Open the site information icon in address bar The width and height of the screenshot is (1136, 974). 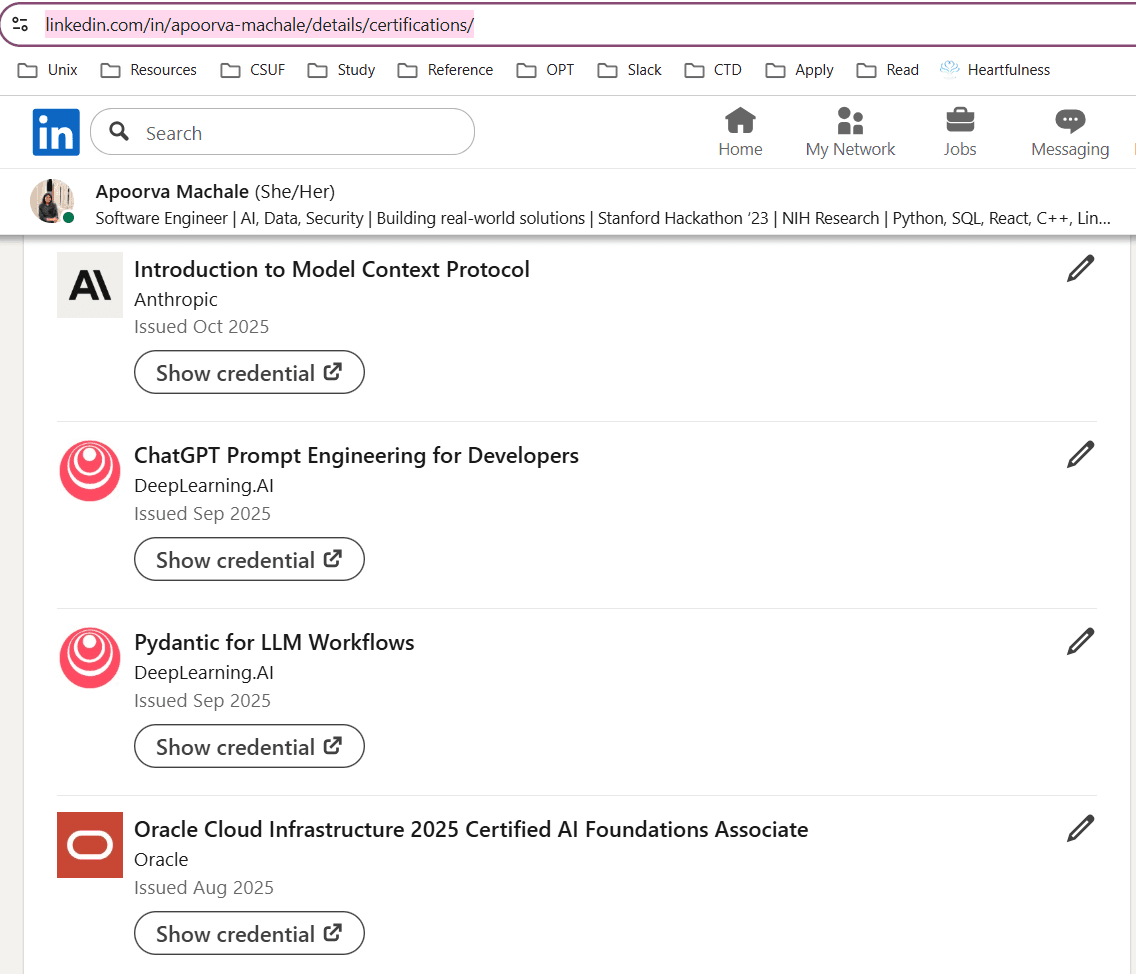[20, 25]
